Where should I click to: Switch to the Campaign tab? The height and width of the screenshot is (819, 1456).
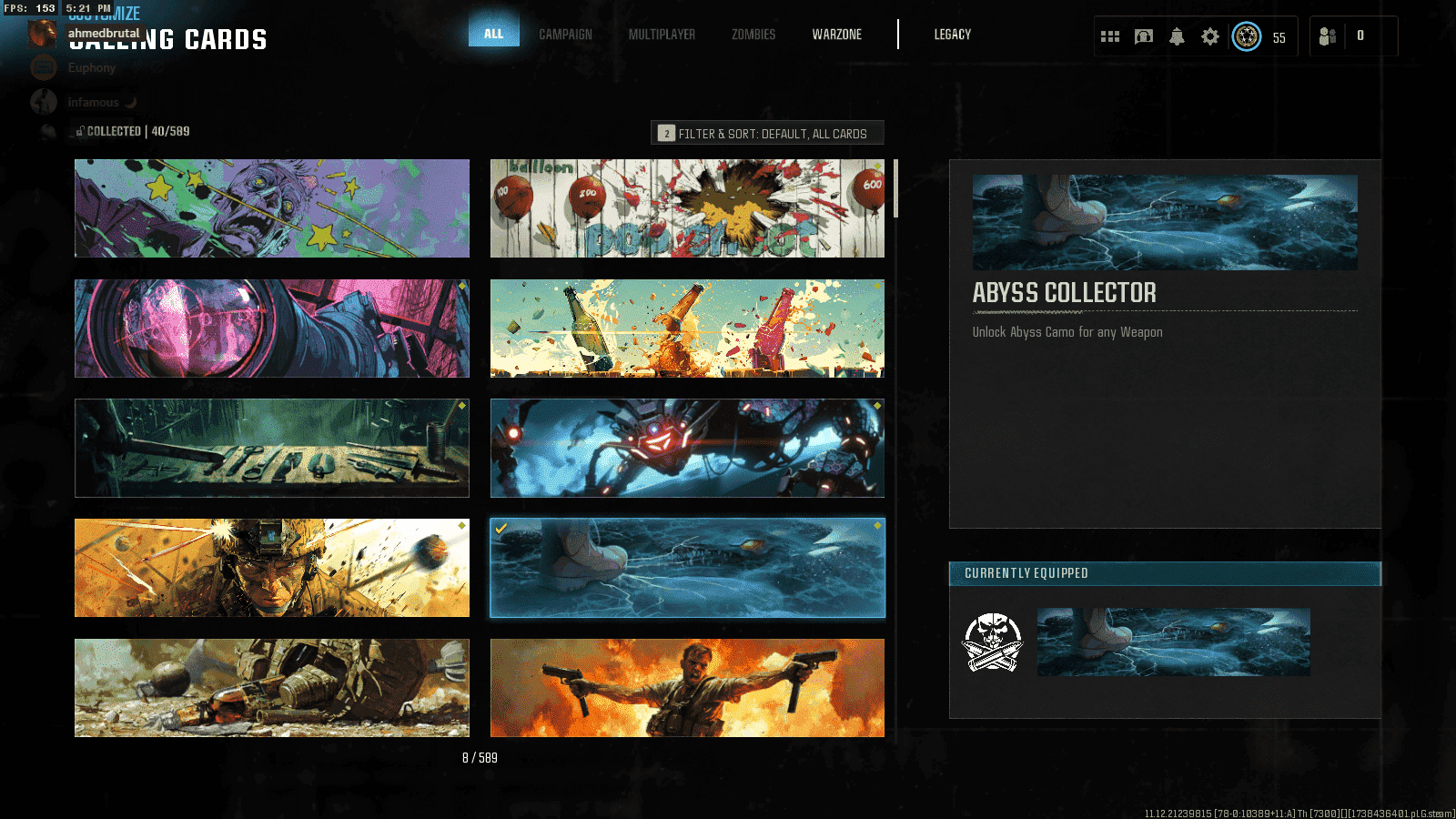tap(565, 35)
